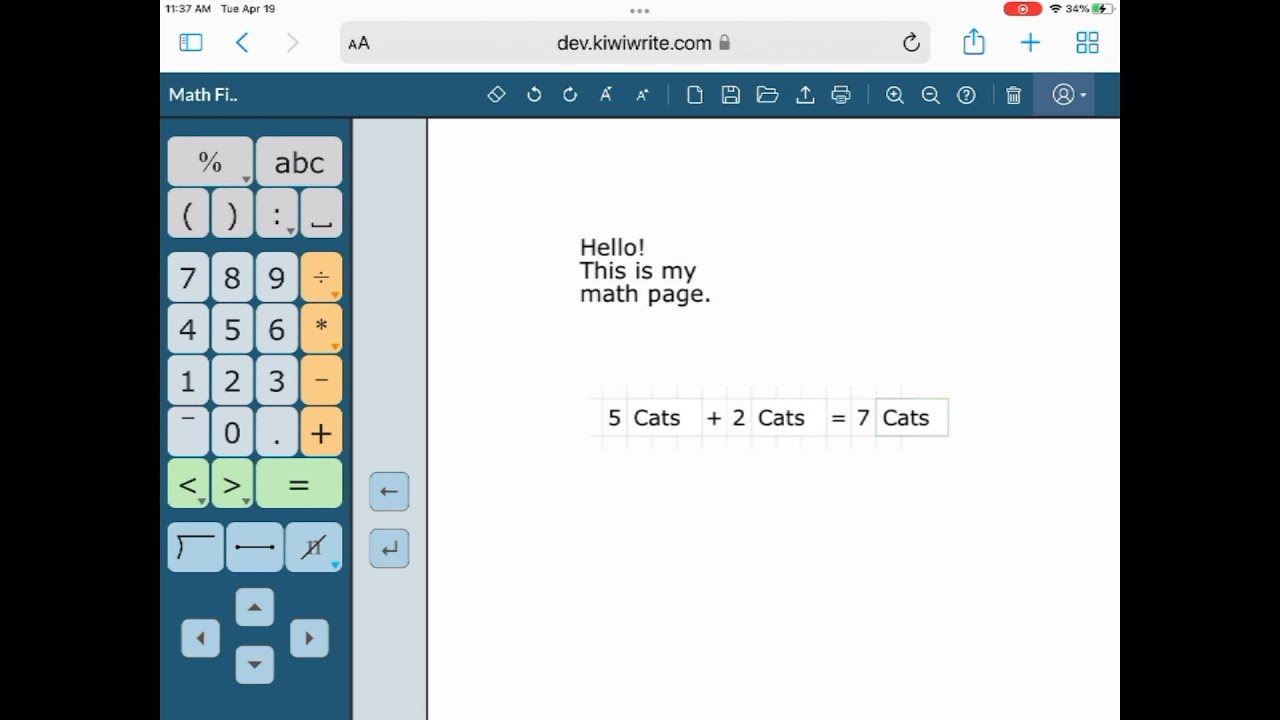Tap the green equals key
The height and width of the screenshot is (720, 1280).
click(299, 484)
